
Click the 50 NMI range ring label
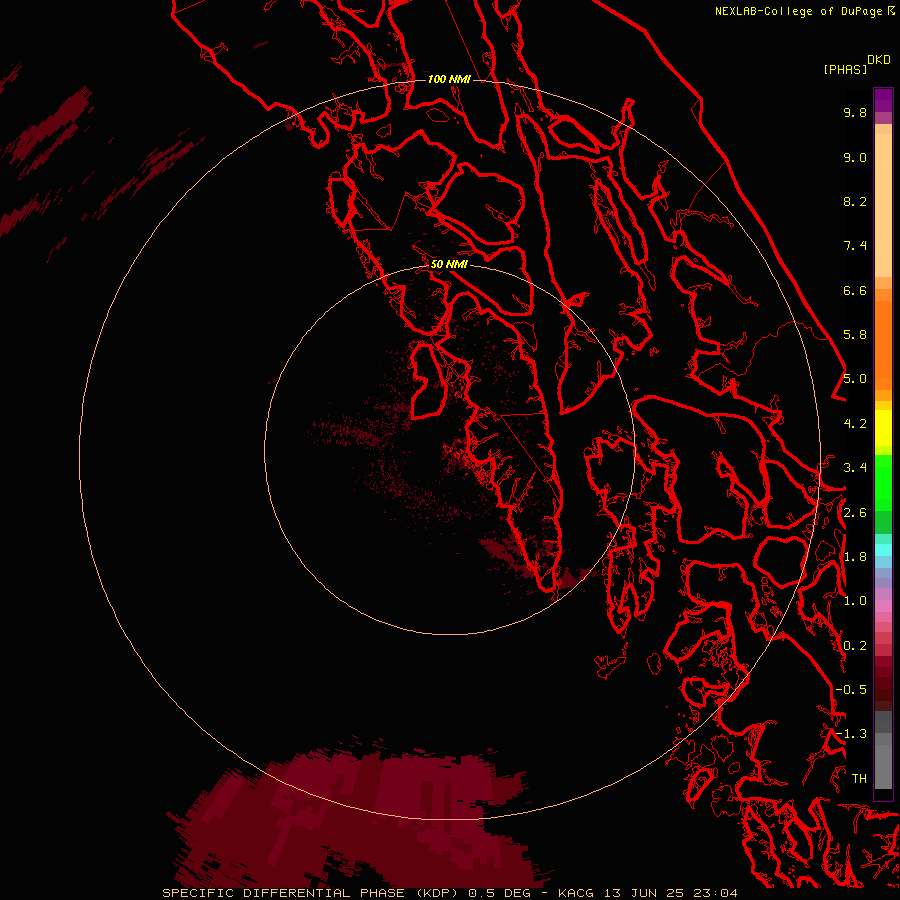[449, 264]
